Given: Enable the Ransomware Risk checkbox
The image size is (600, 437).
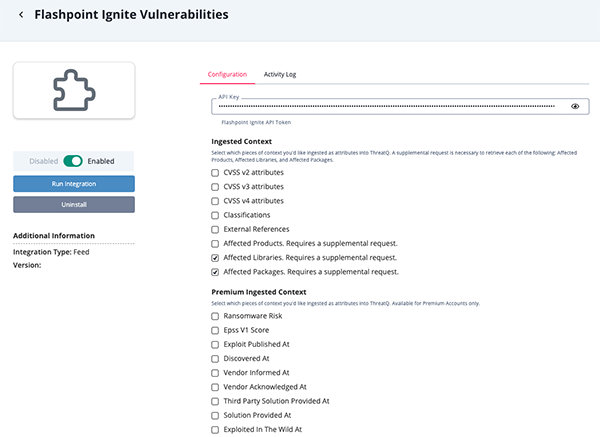Looking at the screenshot, I should (x=215, y=316).
